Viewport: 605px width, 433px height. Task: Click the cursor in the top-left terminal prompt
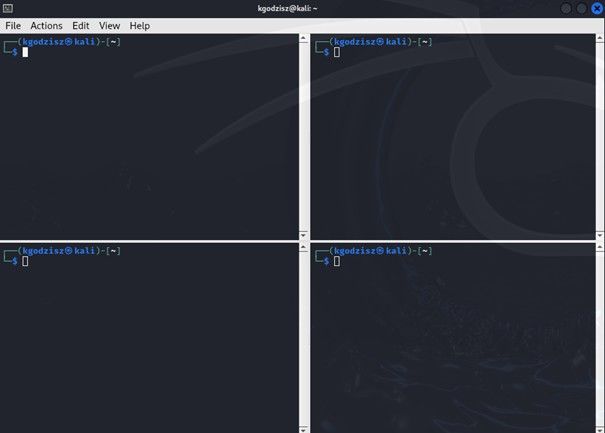(25, 52)
